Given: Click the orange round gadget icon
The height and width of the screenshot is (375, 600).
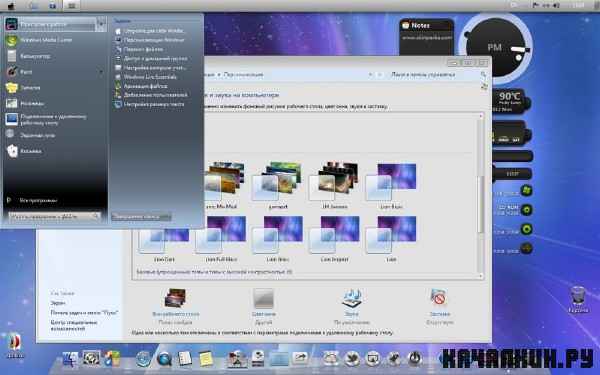Looking at the screenshot, I should pos(527,249).
